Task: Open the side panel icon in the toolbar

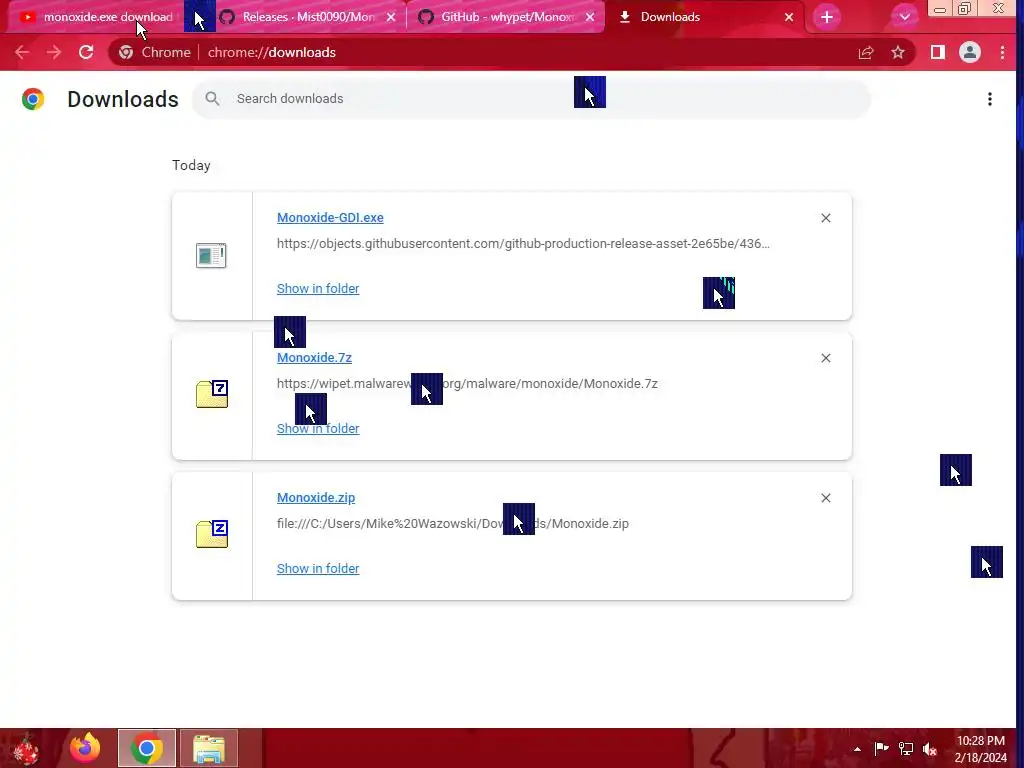Action: pyautogui.click(x=937, y=52)
